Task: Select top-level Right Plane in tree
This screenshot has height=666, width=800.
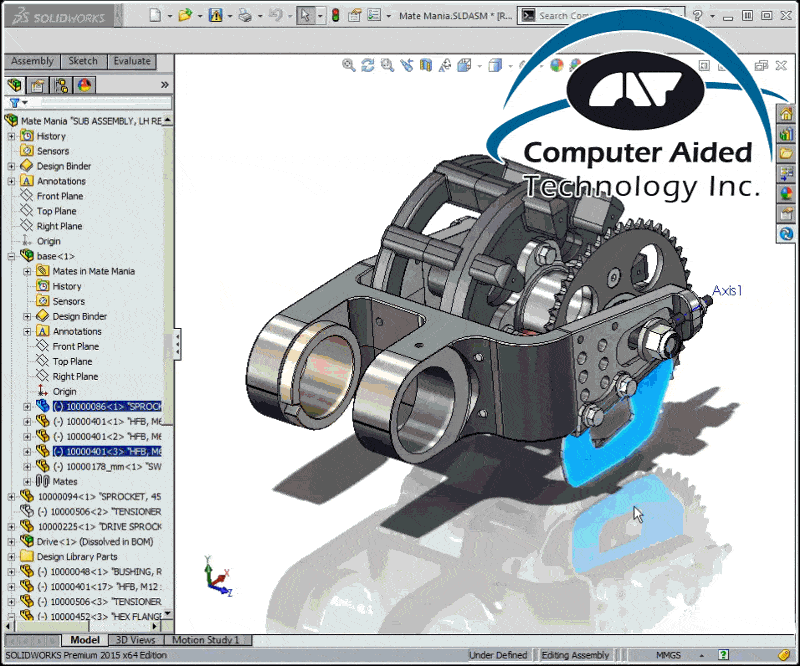Action: pos(59,227)
